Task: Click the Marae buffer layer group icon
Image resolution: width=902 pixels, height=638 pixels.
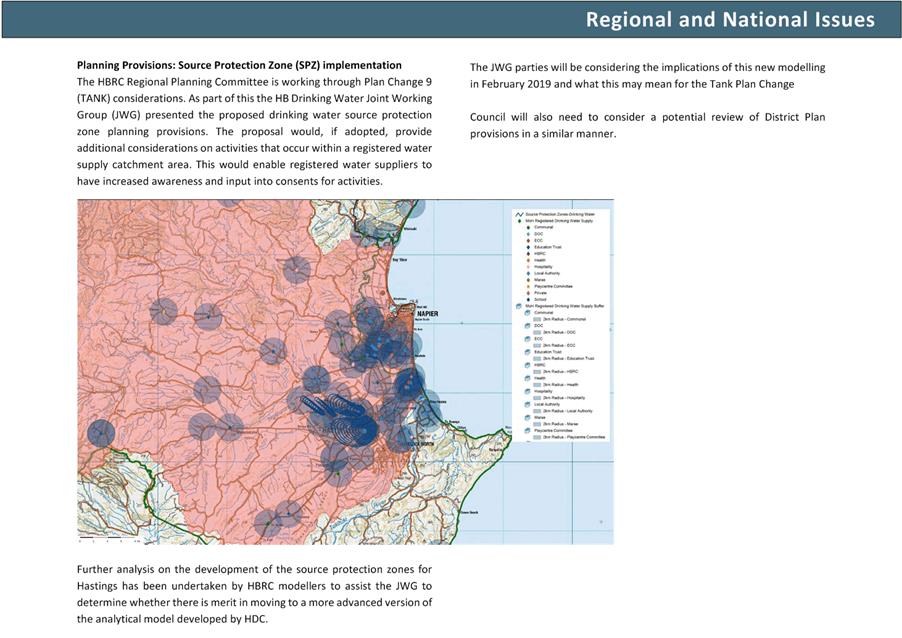Action: (528, 418)
